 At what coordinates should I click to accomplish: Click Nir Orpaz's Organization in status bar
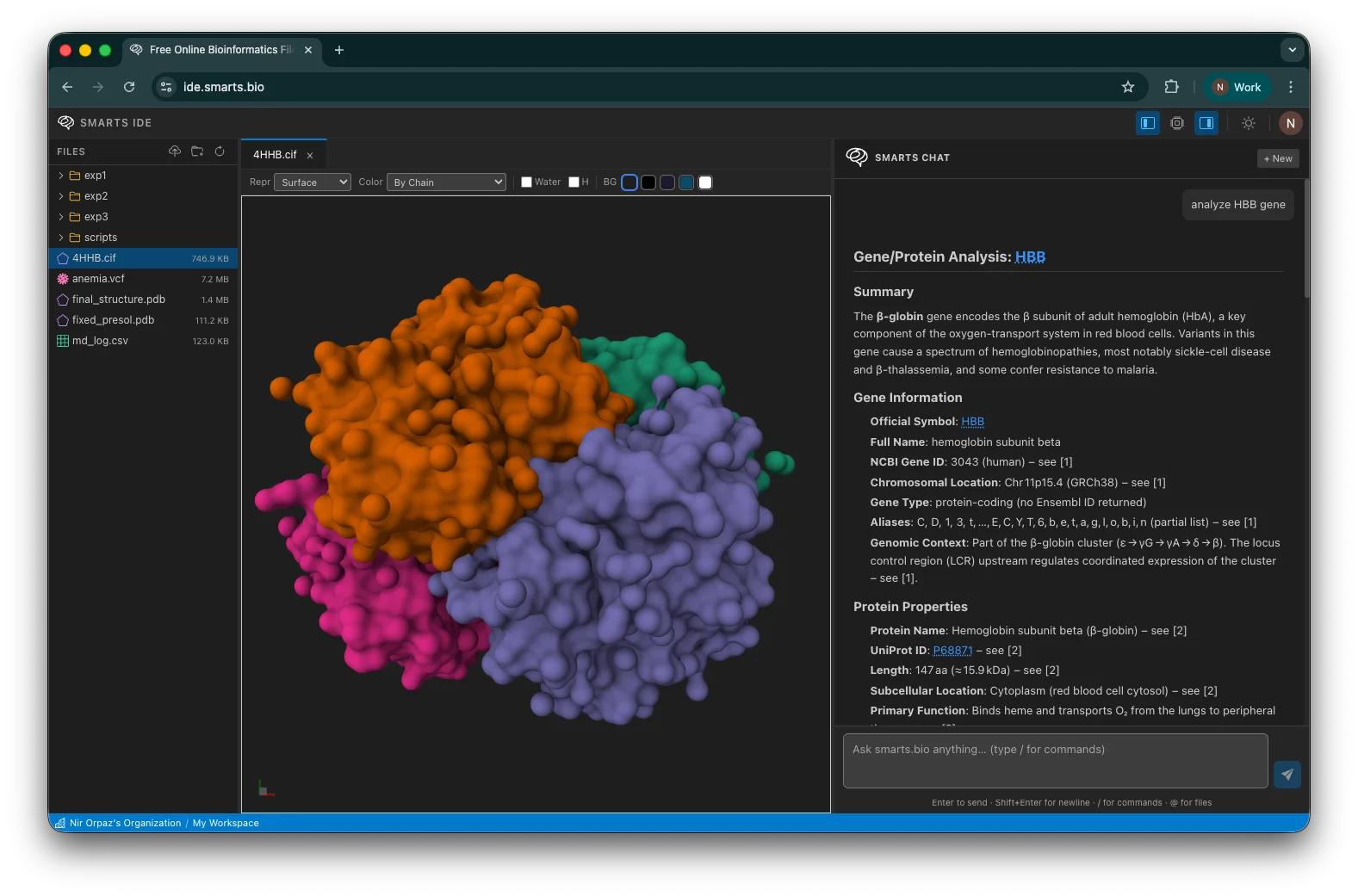126,823
